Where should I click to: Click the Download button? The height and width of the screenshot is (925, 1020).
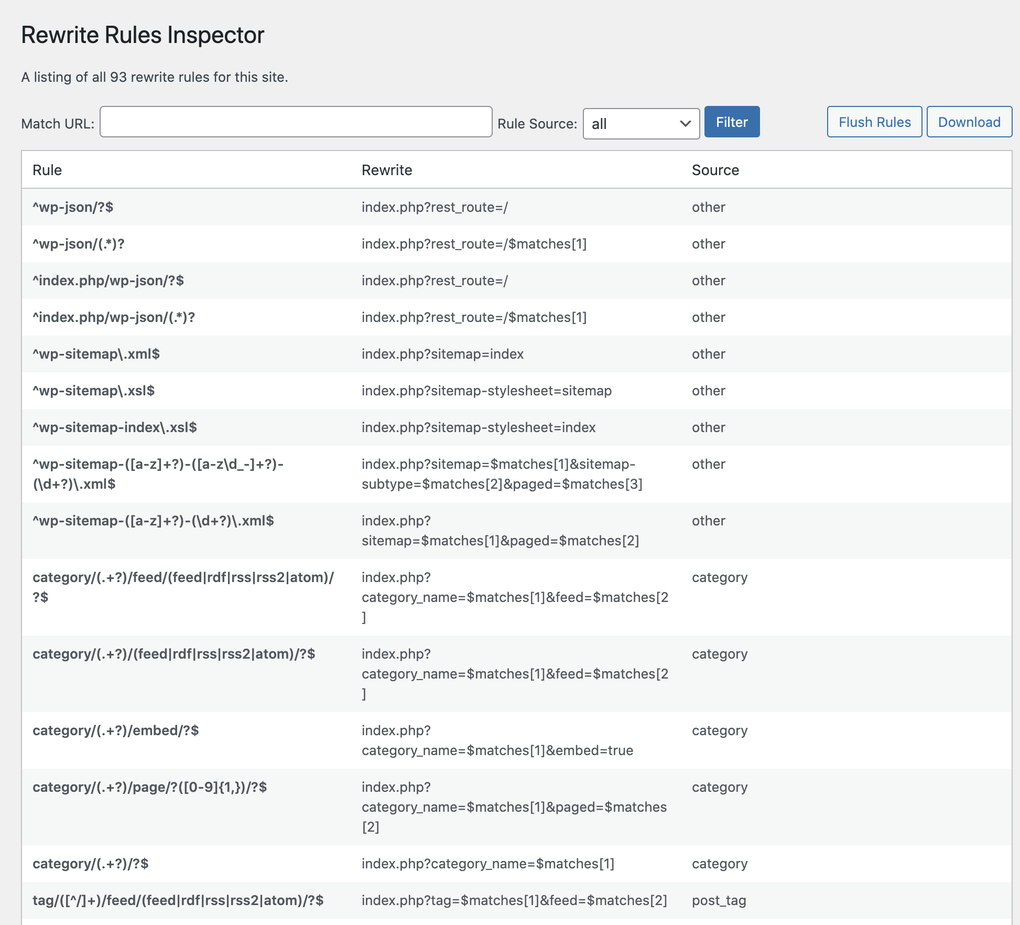click(x=969, y=122)
